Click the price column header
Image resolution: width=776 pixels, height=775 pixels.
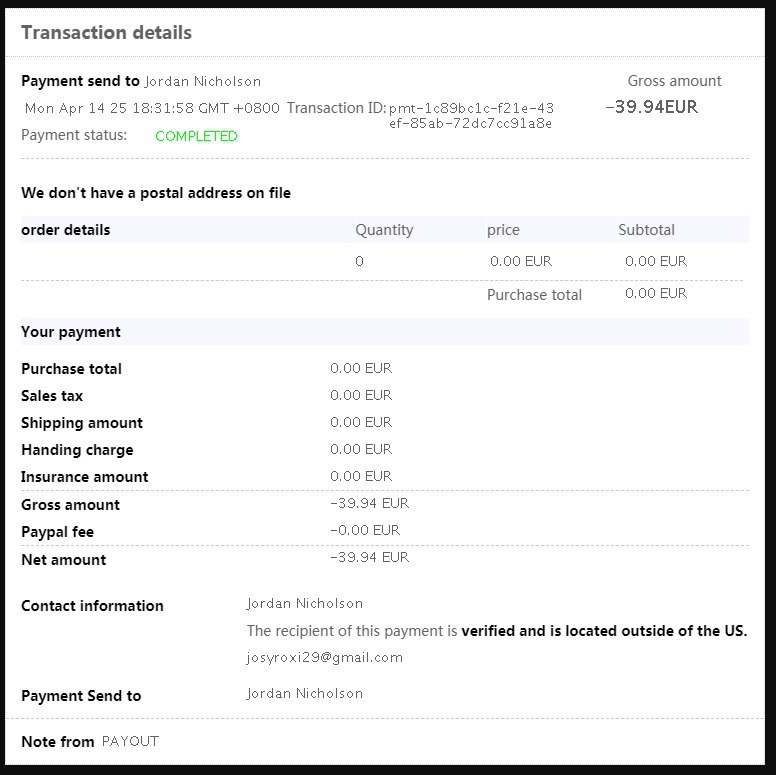point(503,230)
